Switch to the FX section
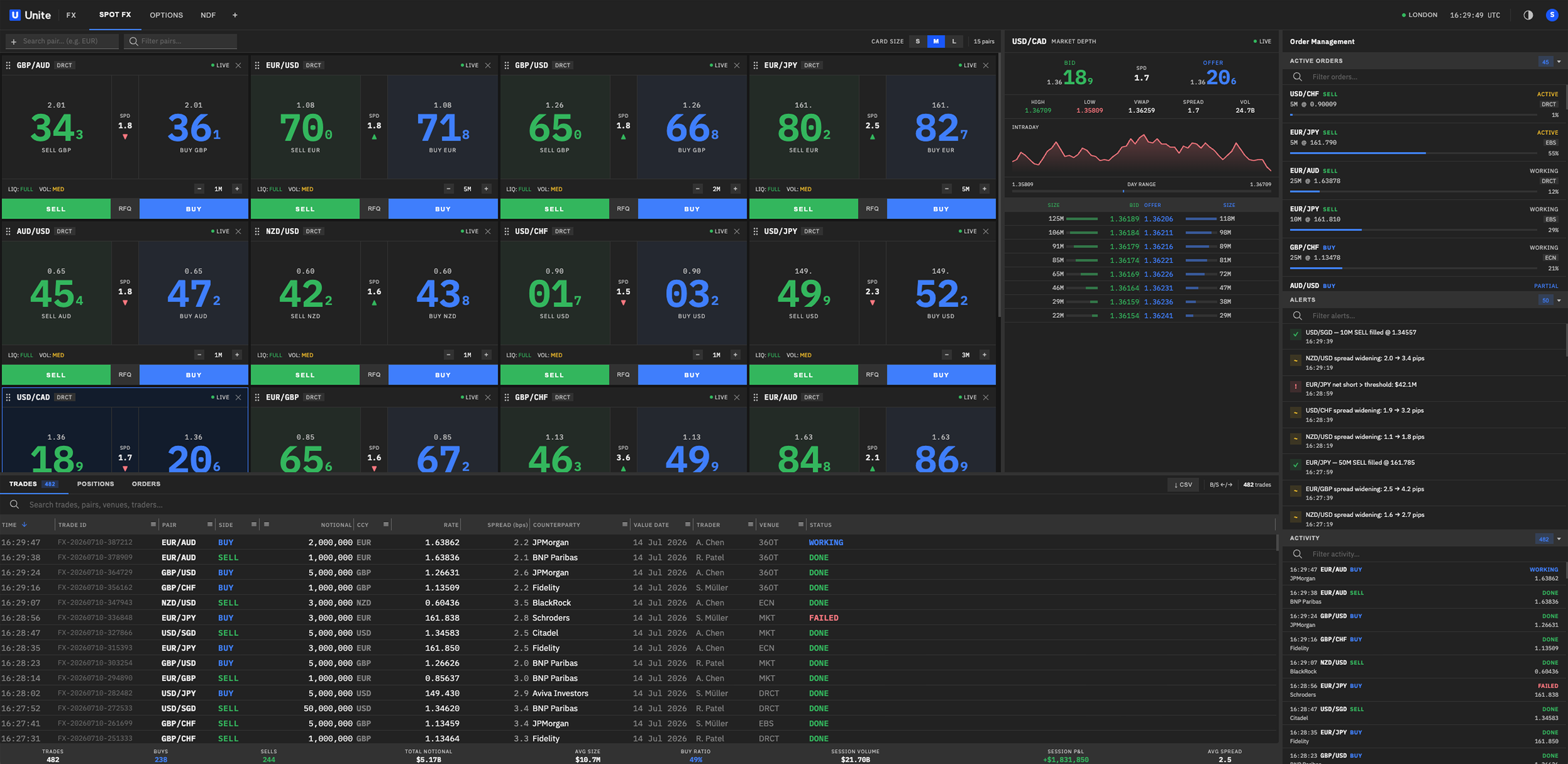The width and height of the screenshot is (1568, 764). point(71,15)
